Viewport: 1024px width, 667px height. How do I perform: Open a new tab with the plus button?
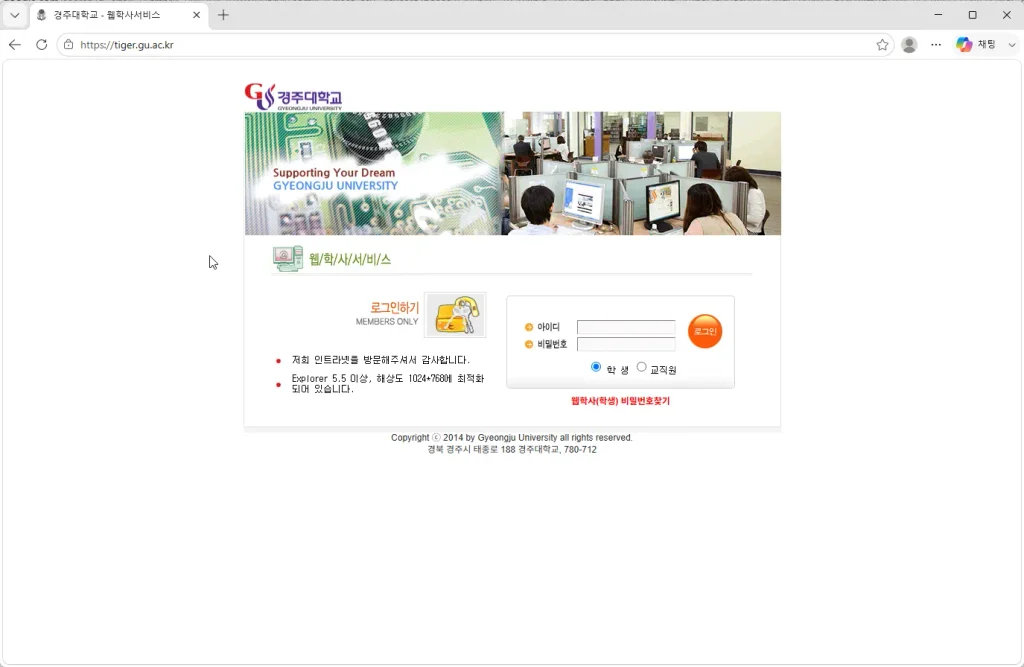223,15
